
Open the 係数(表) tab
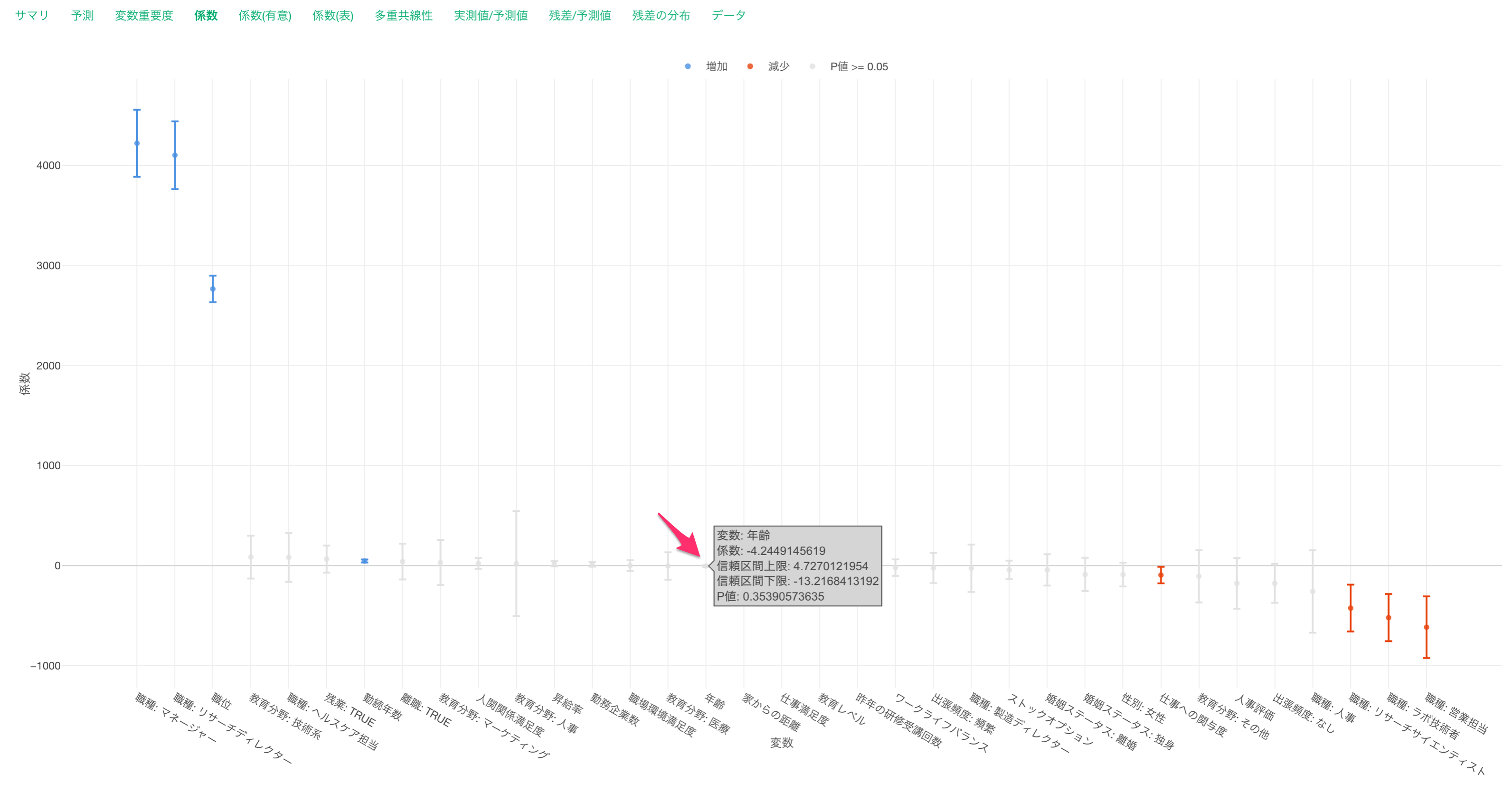pyautogui.click(x=333, y=15)
